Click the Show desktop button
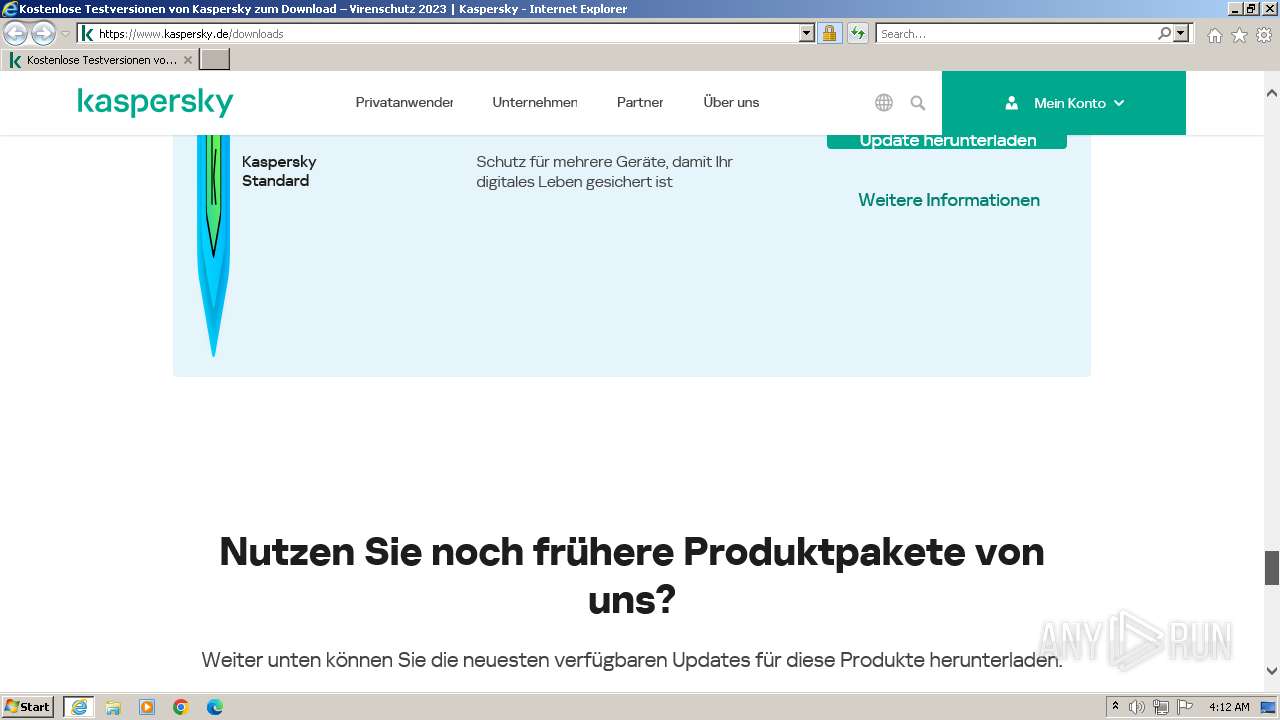1280x720 pixels. tap(1268, 707)
